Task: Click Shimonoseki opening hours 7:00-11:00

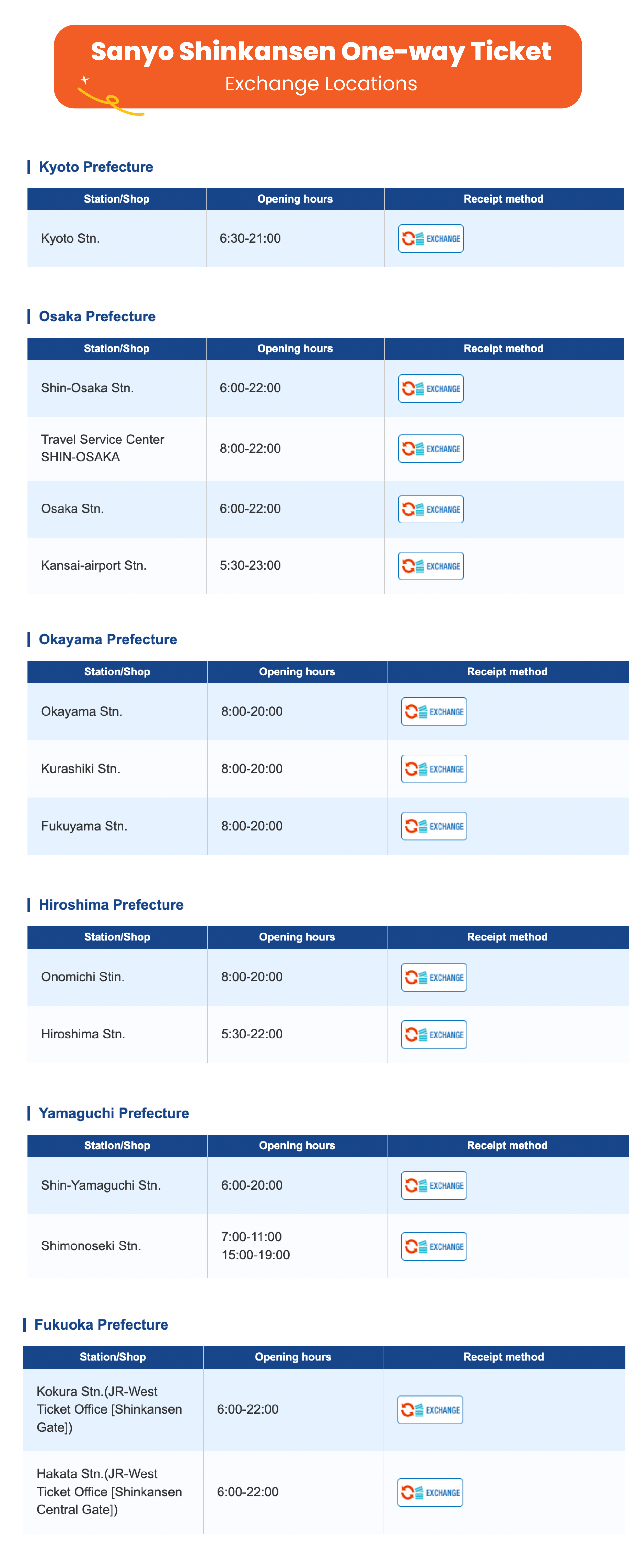Action: point(252,1237)
